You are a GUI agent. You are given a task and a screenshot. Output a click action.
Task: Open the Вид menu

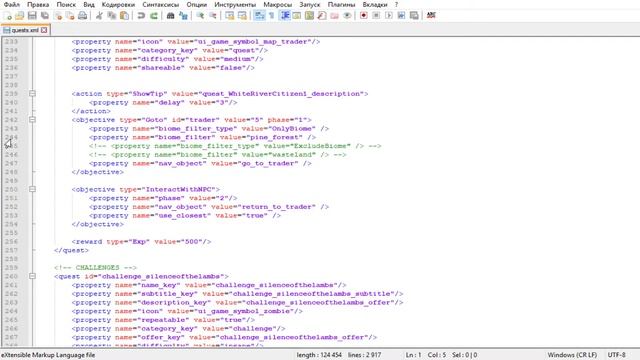tap(89, 4)
